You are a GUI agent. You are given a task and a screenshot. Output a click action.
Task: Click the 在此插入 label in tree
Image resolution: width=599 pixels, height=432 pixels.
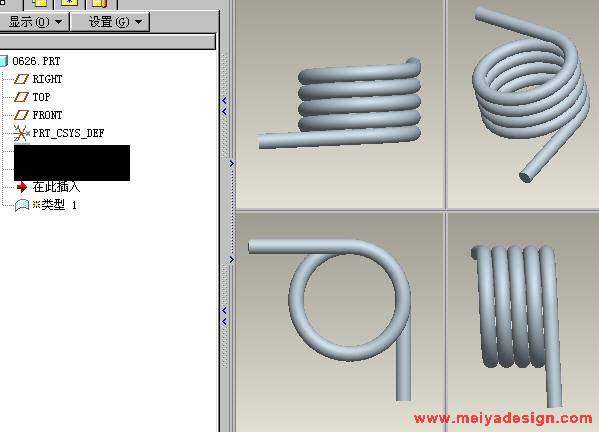[56, 187]
